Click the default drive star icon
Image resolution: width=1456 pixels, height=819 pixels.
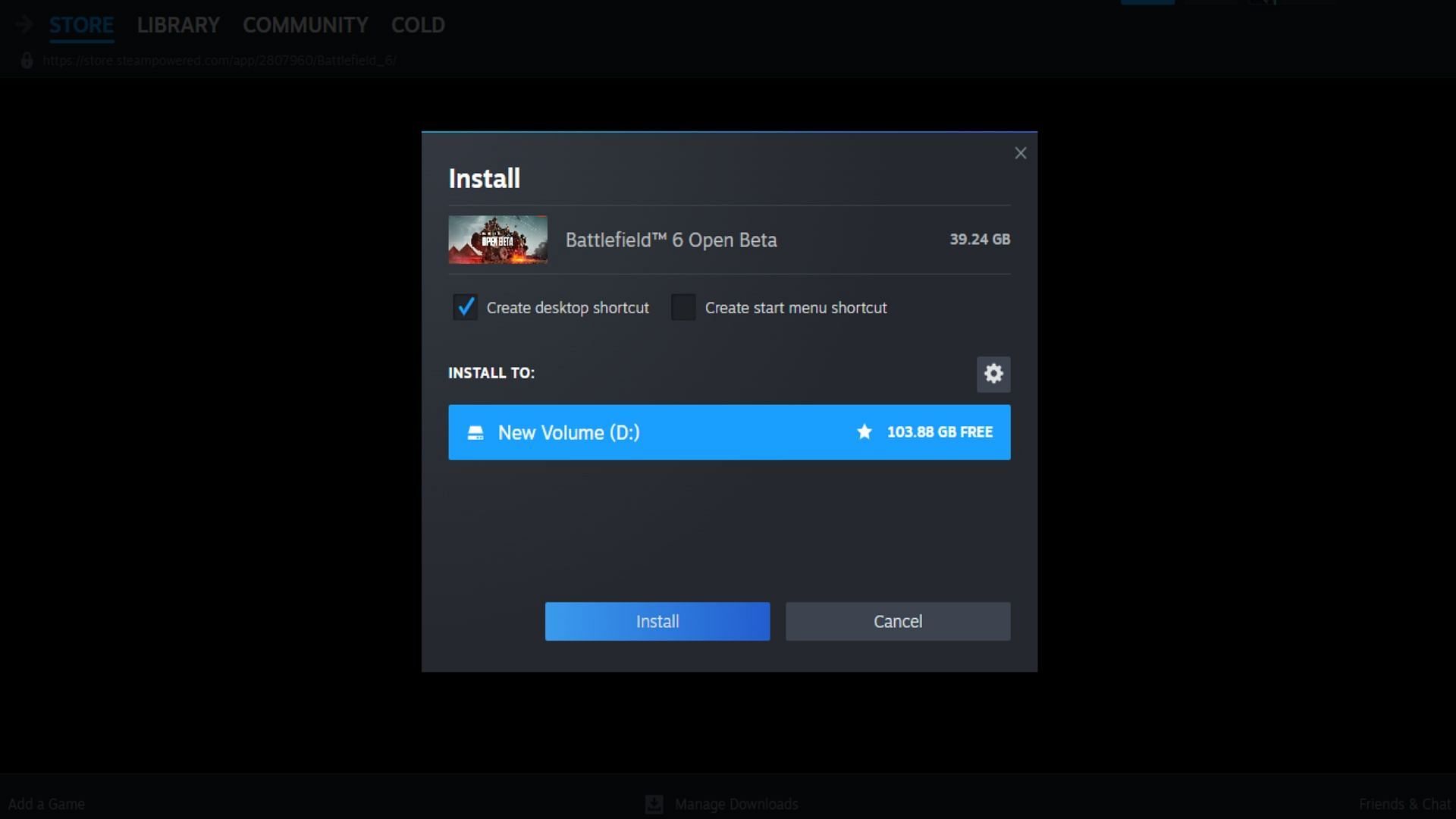864,432
